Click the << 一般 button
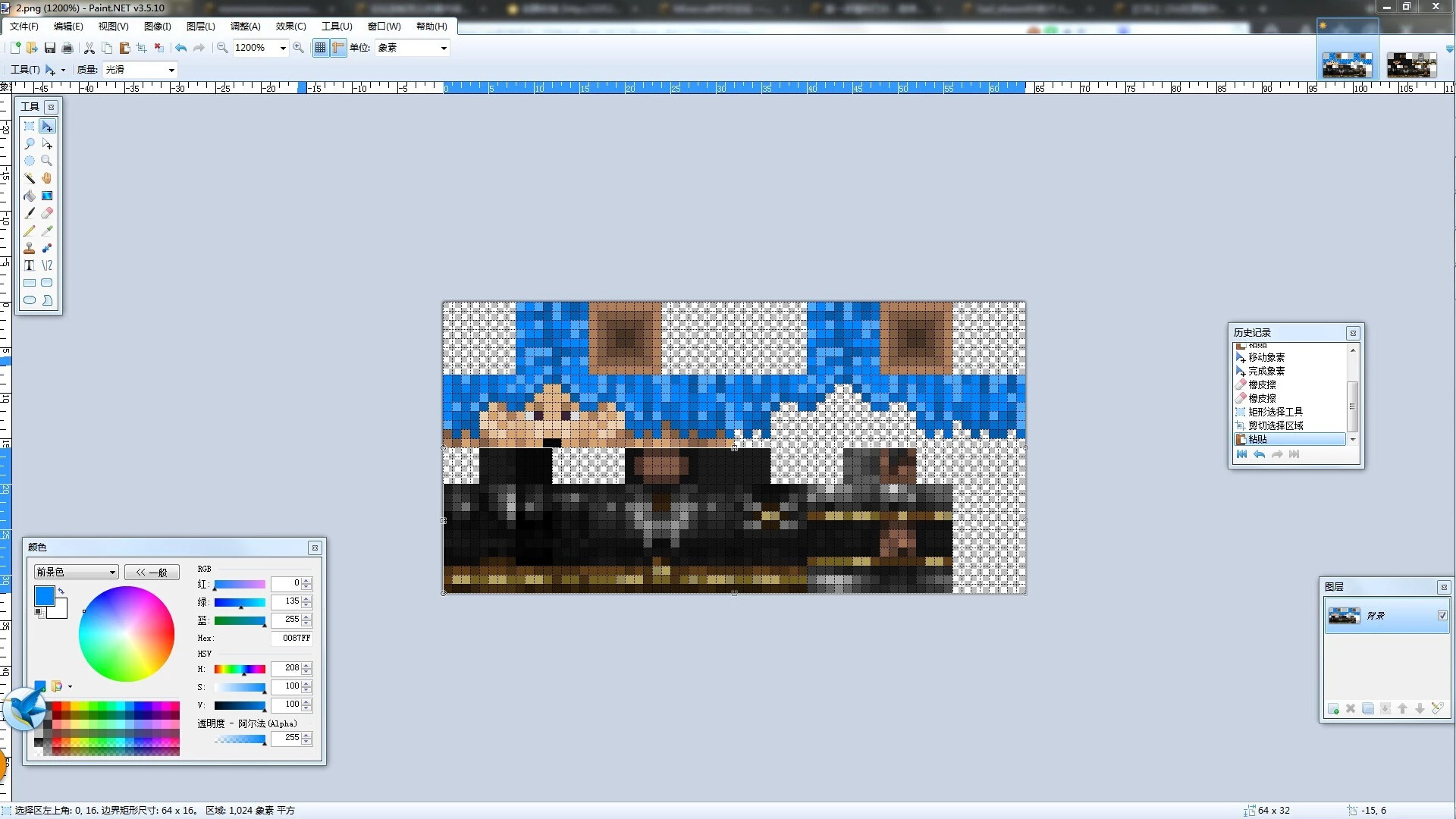This screenshot has height=819, width=1456. tap(152, 573)
